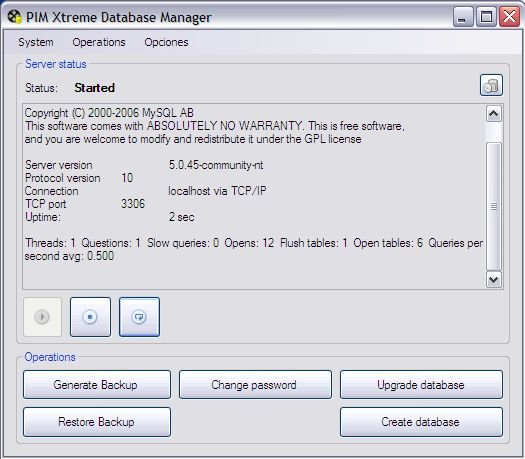
Task: Click the database icon button beside the status
Action: click(x=491, y=85)
